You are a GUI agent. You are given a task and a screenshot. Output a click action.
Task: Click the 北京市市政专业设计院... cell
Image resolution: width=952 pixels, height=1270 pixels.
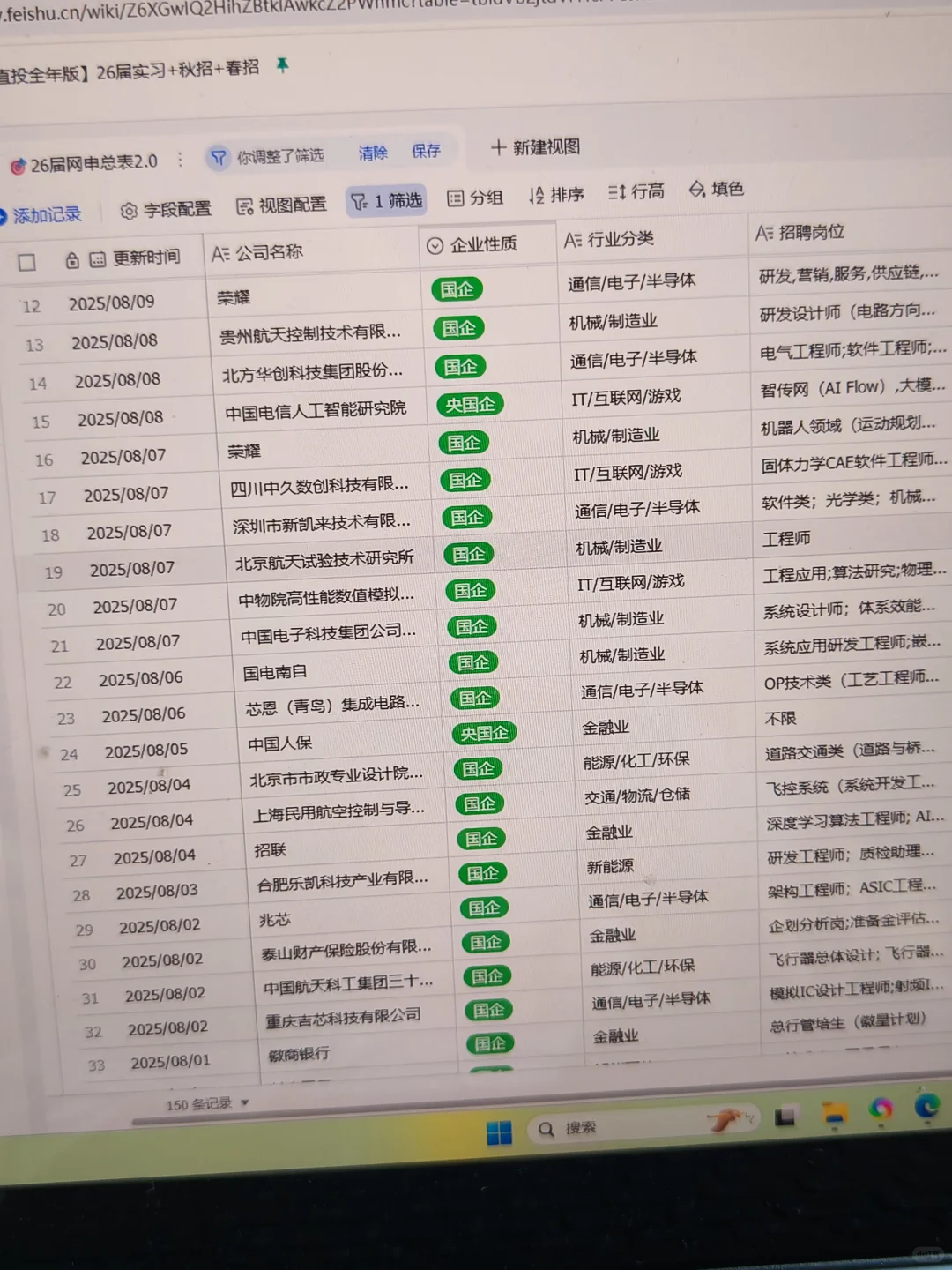336,777
